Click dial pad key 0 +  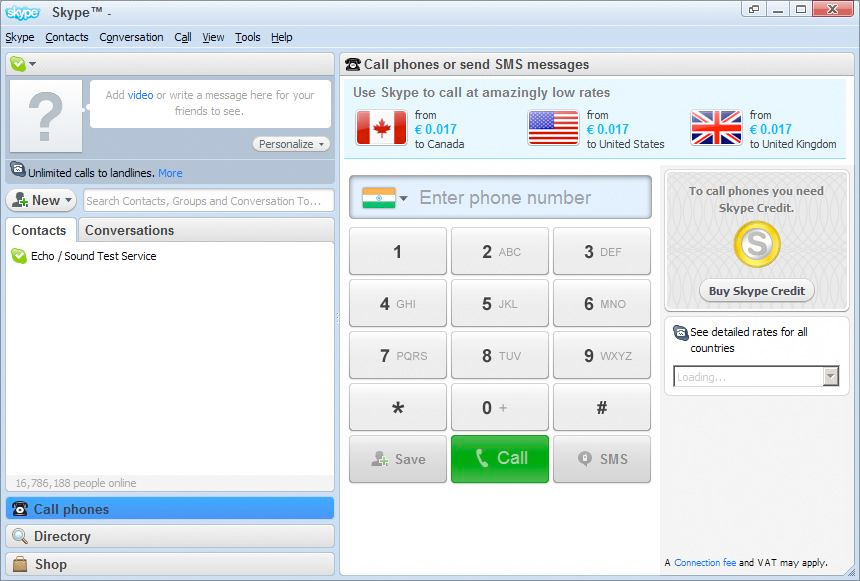click(x=500, y=407)
